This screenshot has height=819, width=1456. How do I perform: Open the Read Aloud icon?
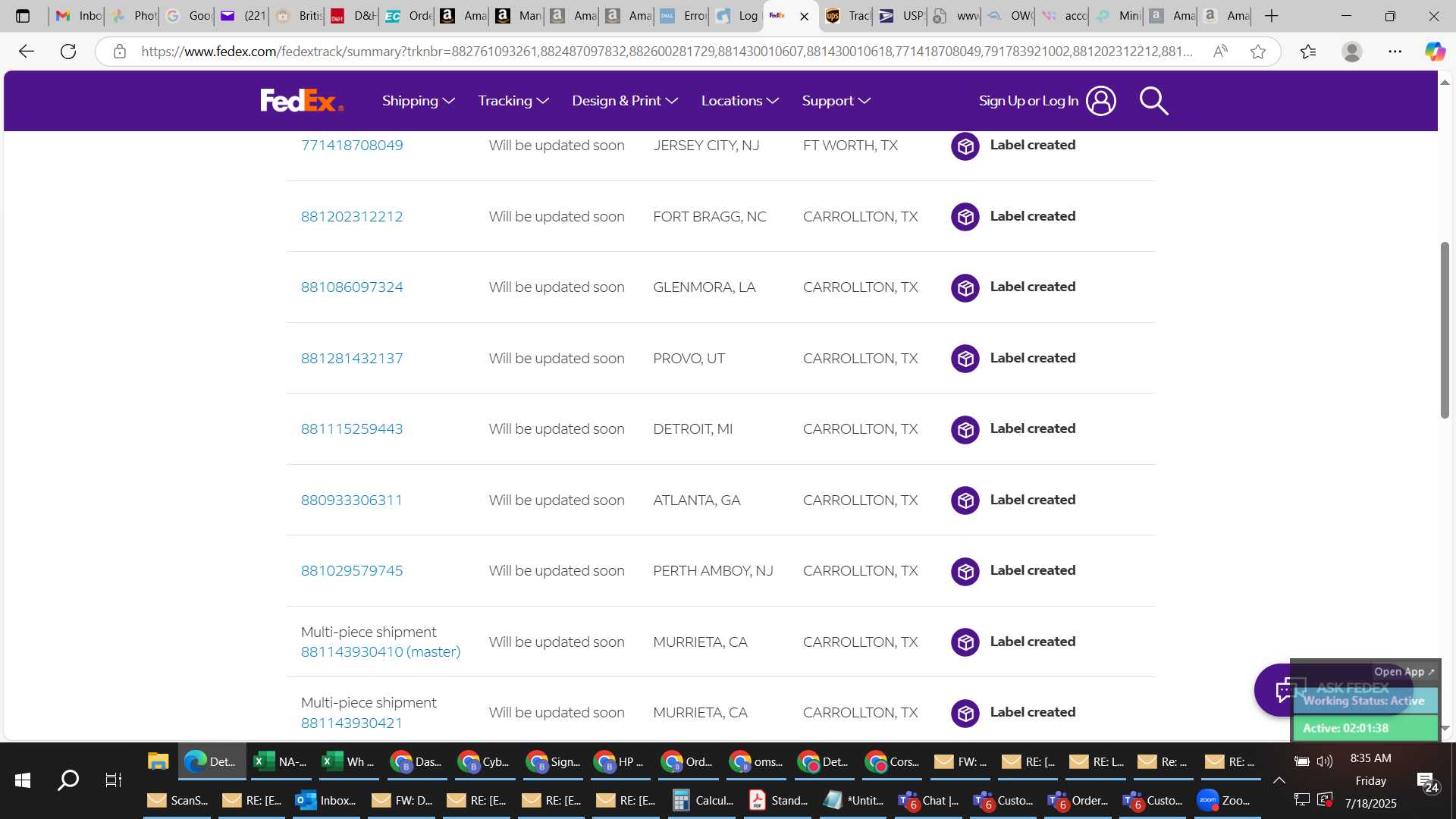1220,52
